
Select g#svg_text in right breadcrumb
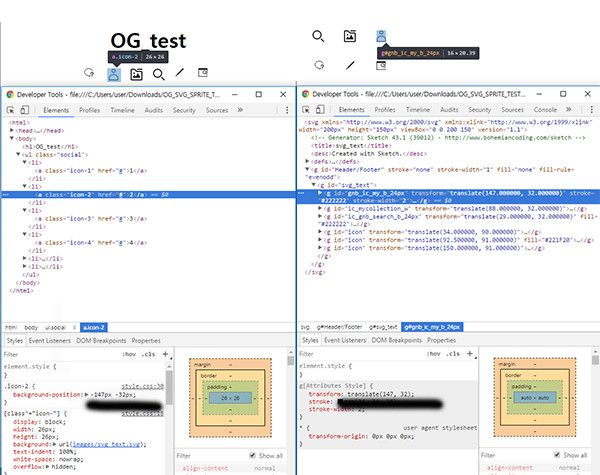click(x=383, y=327)
